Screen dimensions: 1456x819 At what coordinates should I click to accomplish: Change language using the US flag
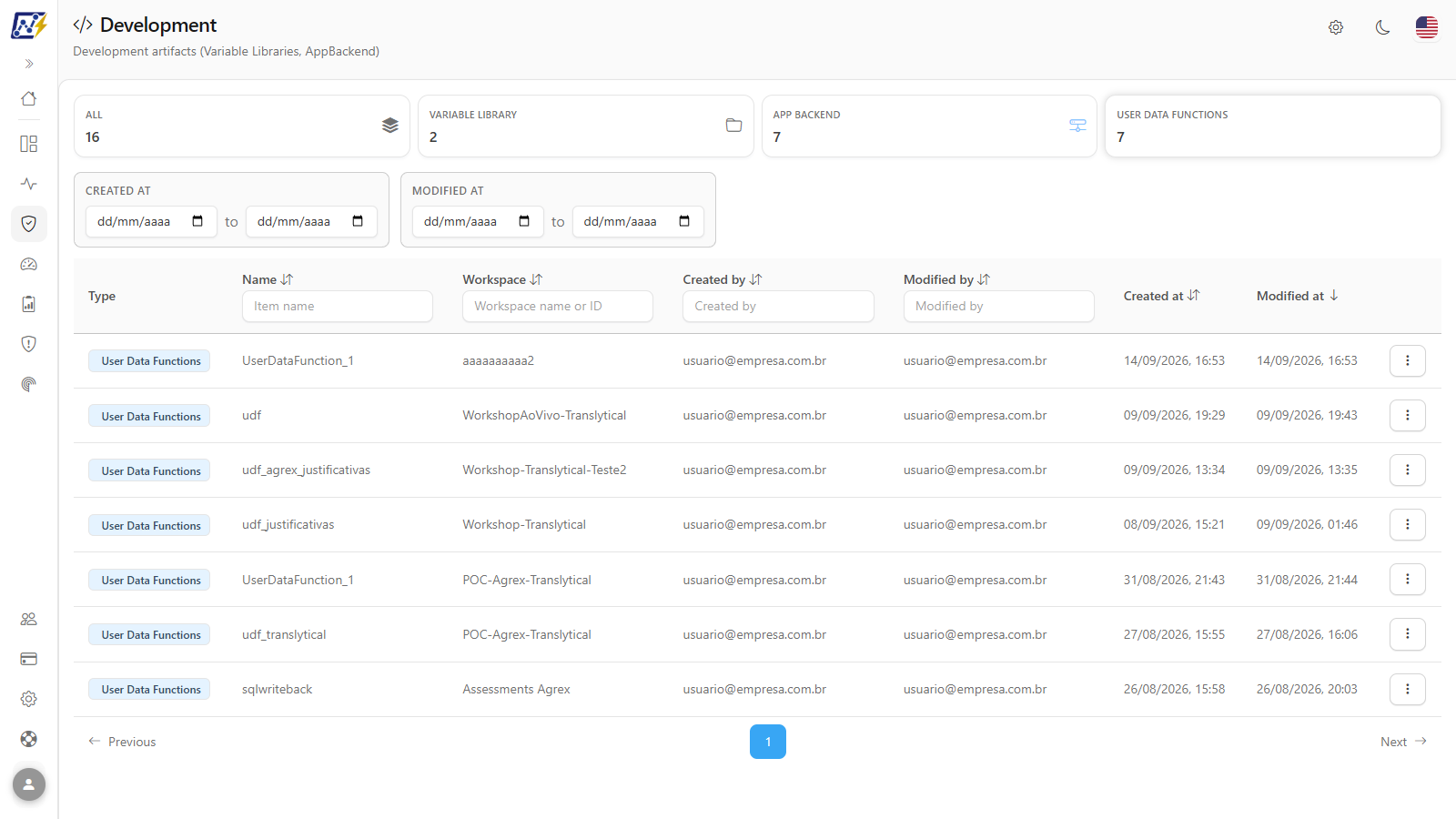[1427, 27]
